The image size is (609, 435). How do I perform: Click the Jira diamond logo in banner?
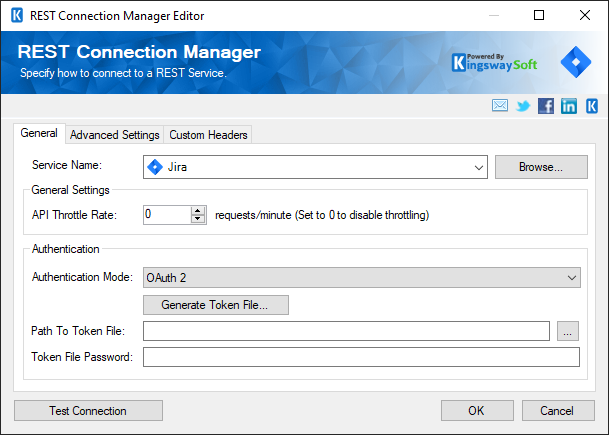[576, 62]
